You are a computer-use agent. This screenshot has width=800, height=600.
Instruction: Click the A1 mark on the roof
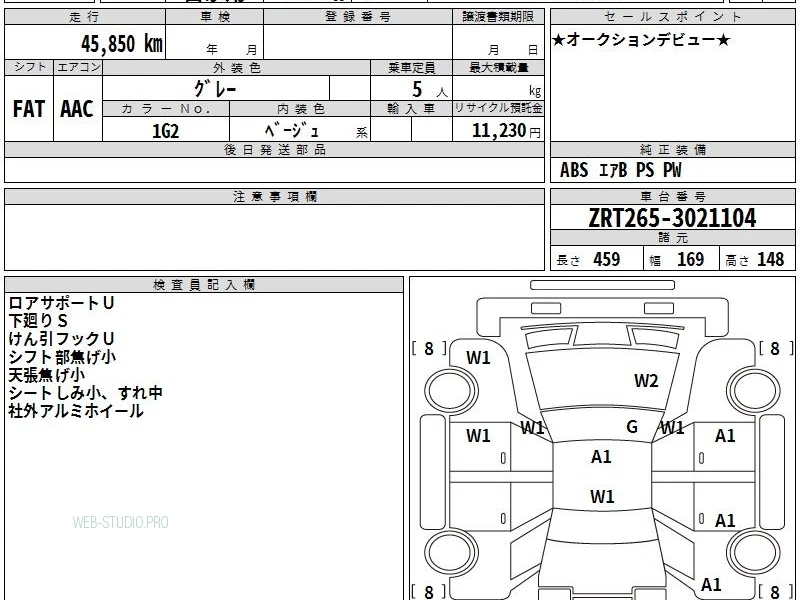coord(601,457)
